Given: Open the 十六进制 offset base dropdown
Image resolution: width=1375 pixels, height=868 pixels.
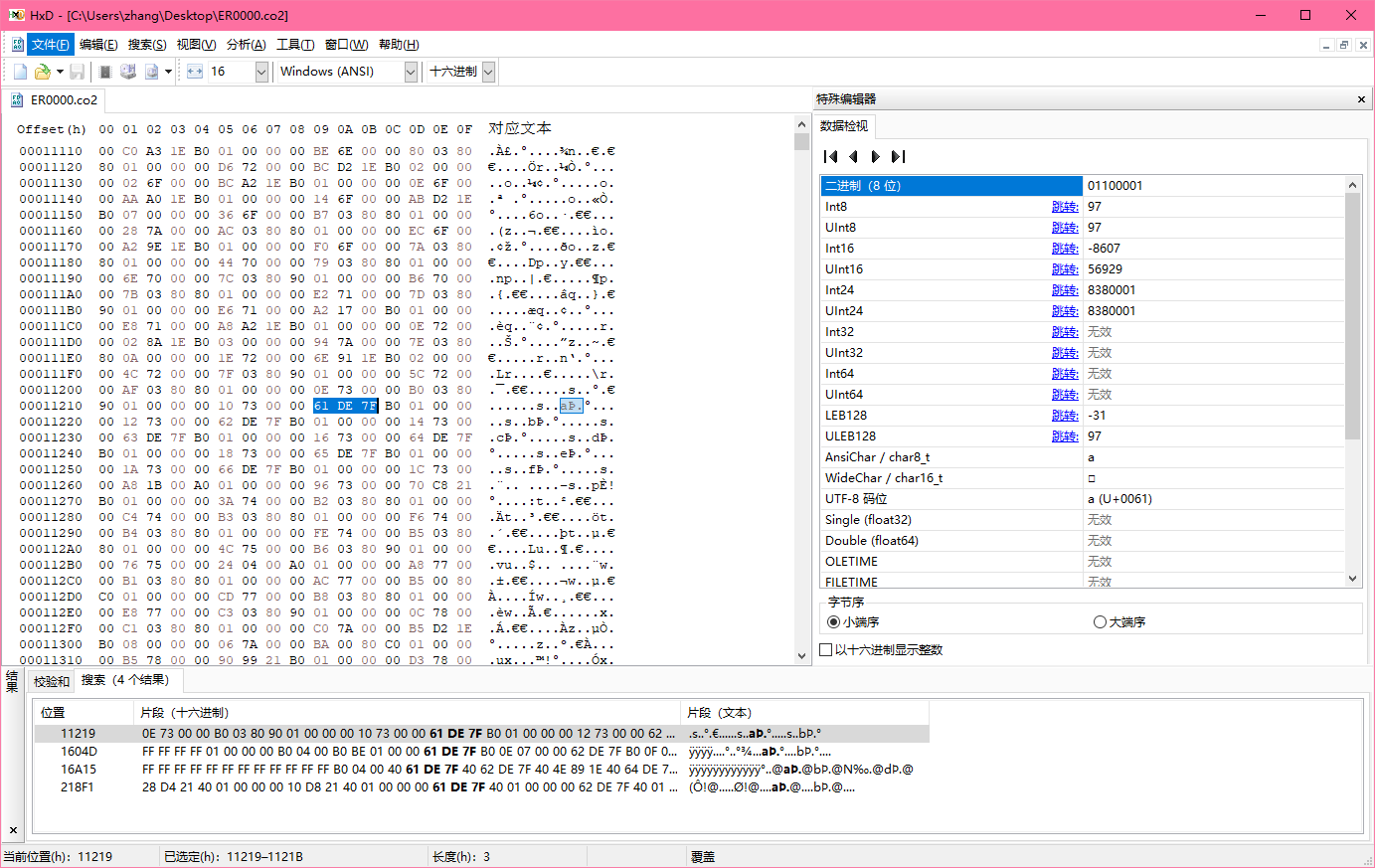Looking at the screenshot, I should [x=488, y=72].
